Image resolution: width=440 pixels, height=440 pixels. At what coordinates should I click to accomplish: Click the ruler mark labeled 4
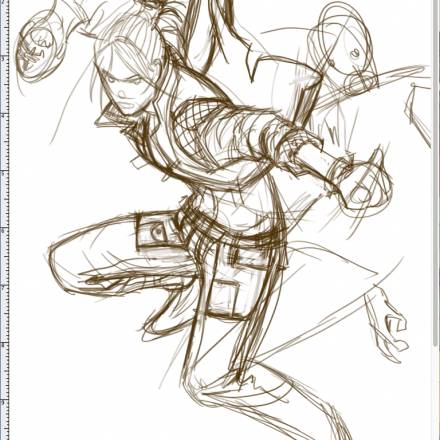tap(3, 116)
